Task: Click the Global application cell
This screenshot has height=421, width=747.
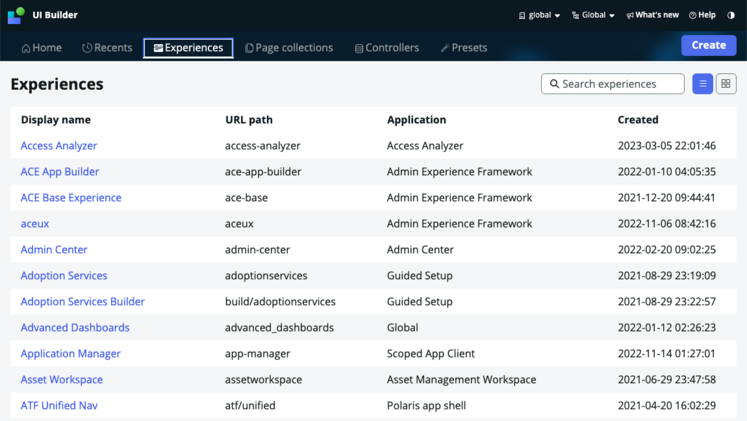Action: click(403, 328)
